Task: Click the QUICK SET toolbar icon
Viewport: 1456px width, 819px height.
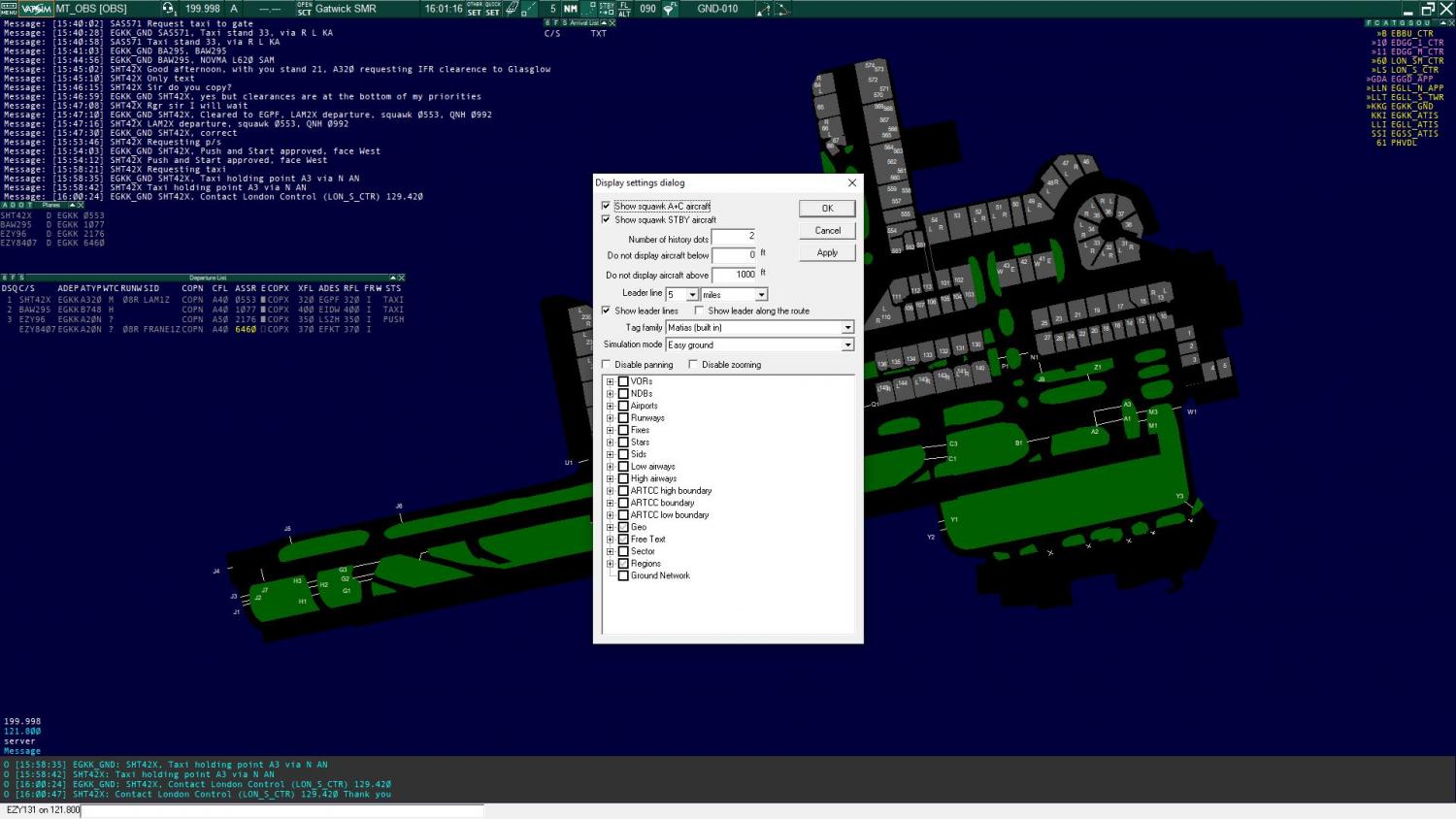Action: (493, 9)
